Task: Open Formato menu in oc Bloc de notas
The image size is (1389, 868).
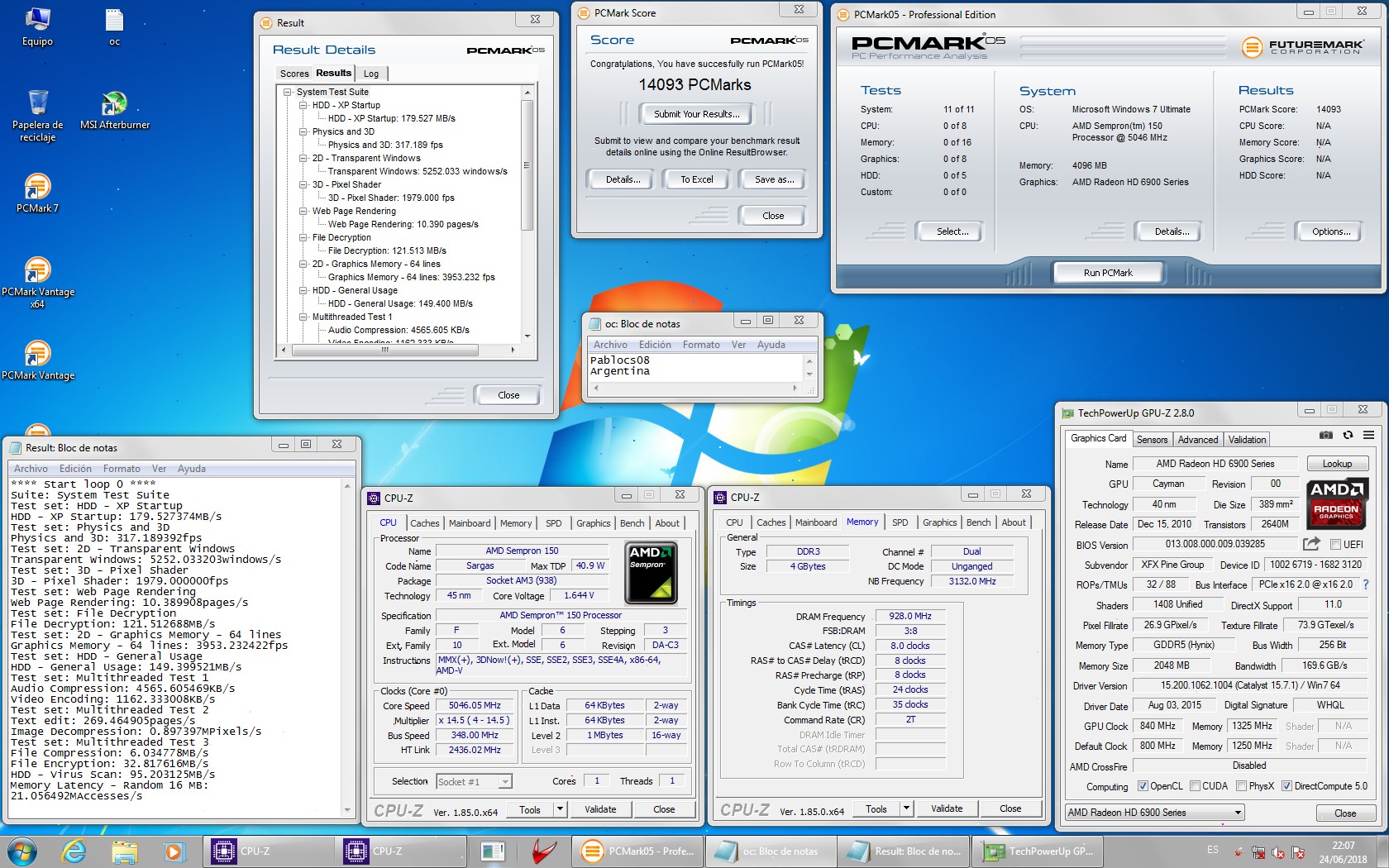Action: coord(701,345)
